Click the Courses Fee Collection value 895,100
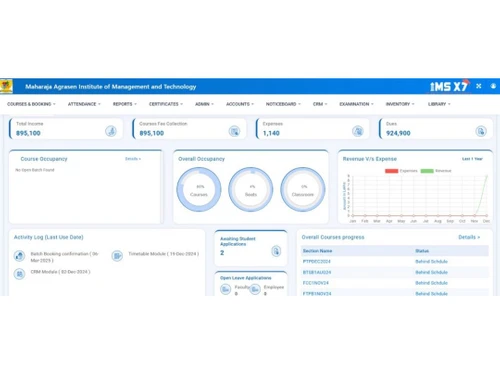This screenshot has height=375, width=500. [x=152, y=133]
